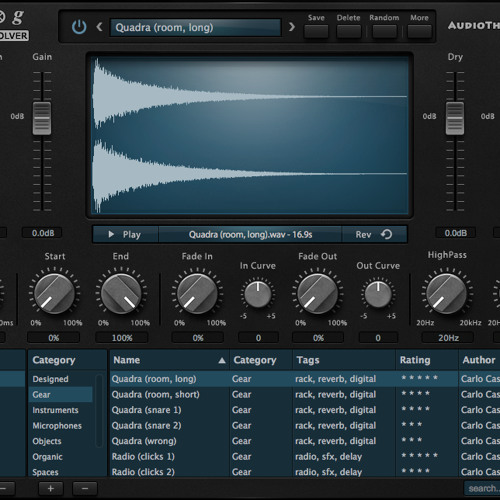Click the Random preset button
The height and width of the screenshot is (500, 500).
point(384,32)
